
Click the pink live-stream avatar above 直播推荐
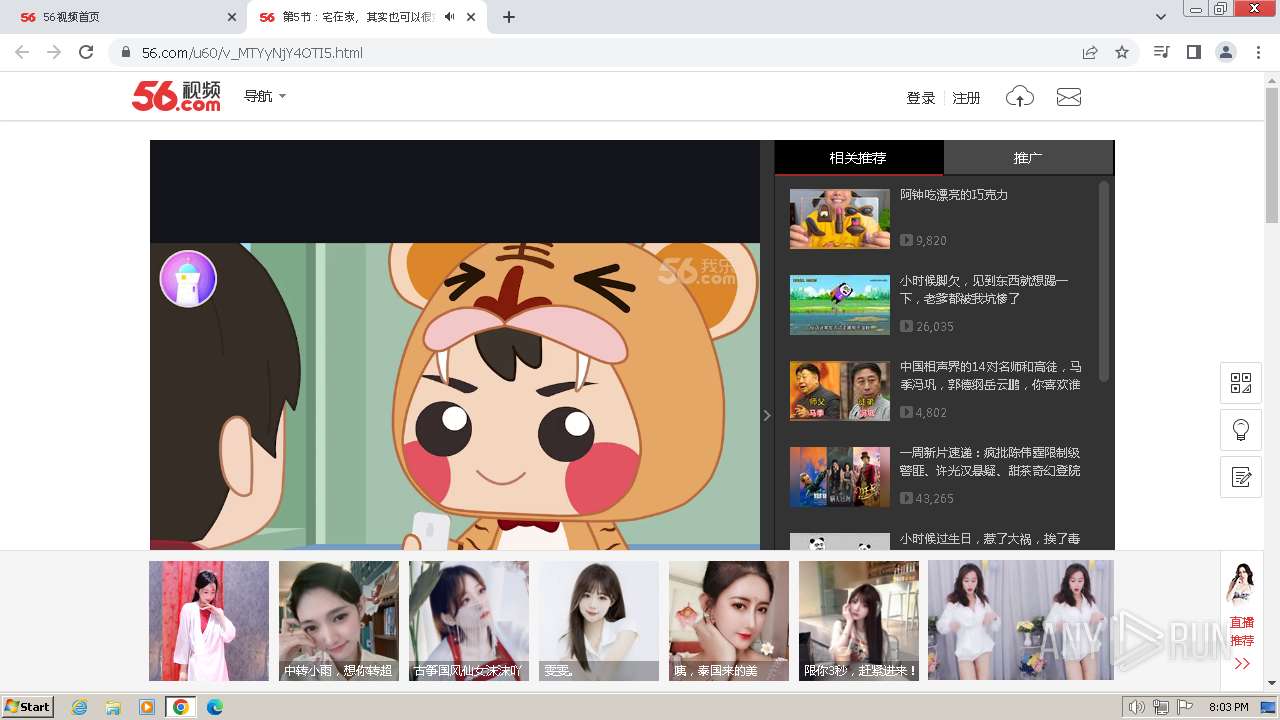tap(1242, 585)
